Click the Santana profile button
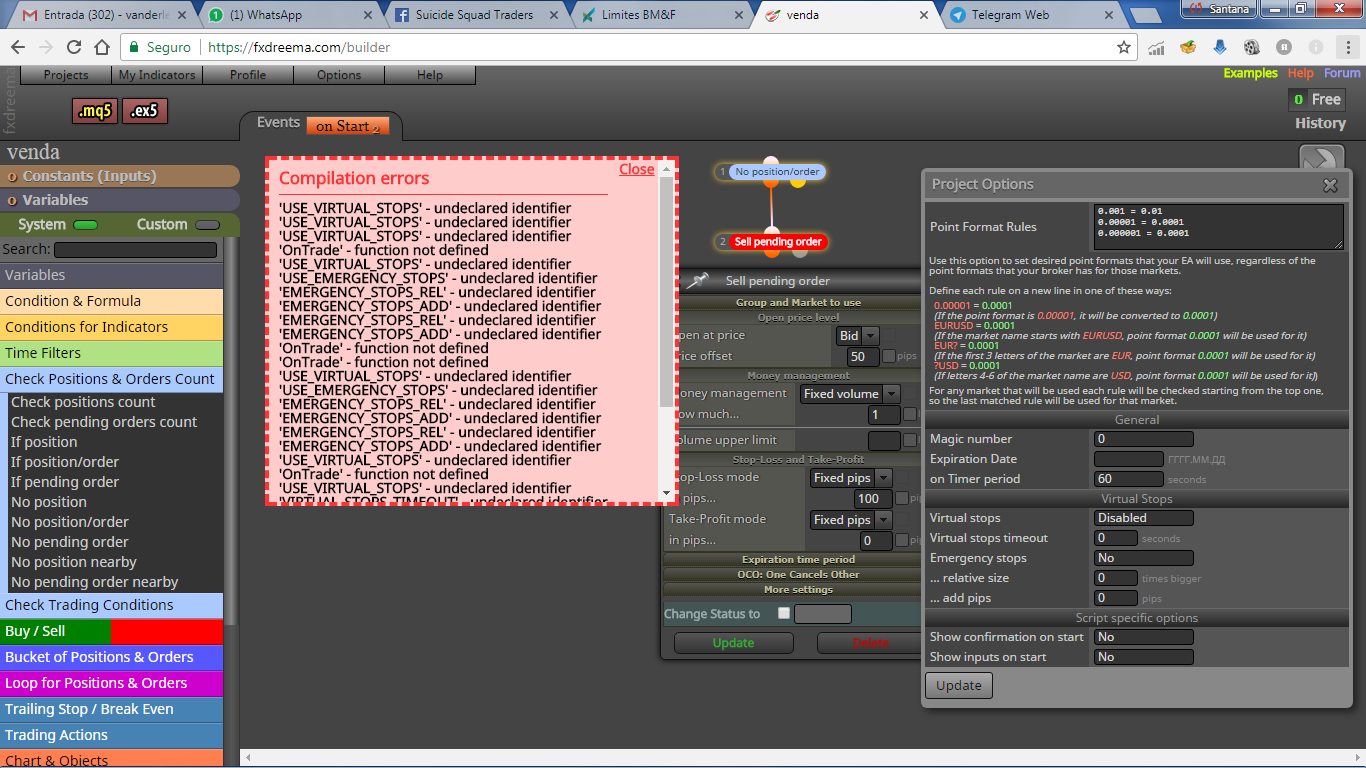Image resolution: width=1366 pixels, height=768 pixels. coord(1217,8)
